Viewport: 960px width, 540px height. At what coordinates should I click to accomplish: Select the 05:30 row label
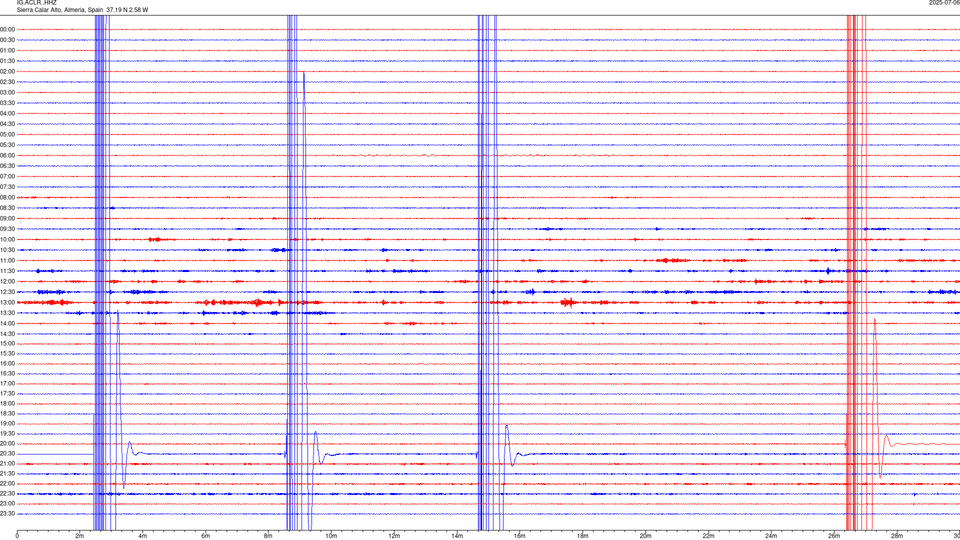pos(7,145)
